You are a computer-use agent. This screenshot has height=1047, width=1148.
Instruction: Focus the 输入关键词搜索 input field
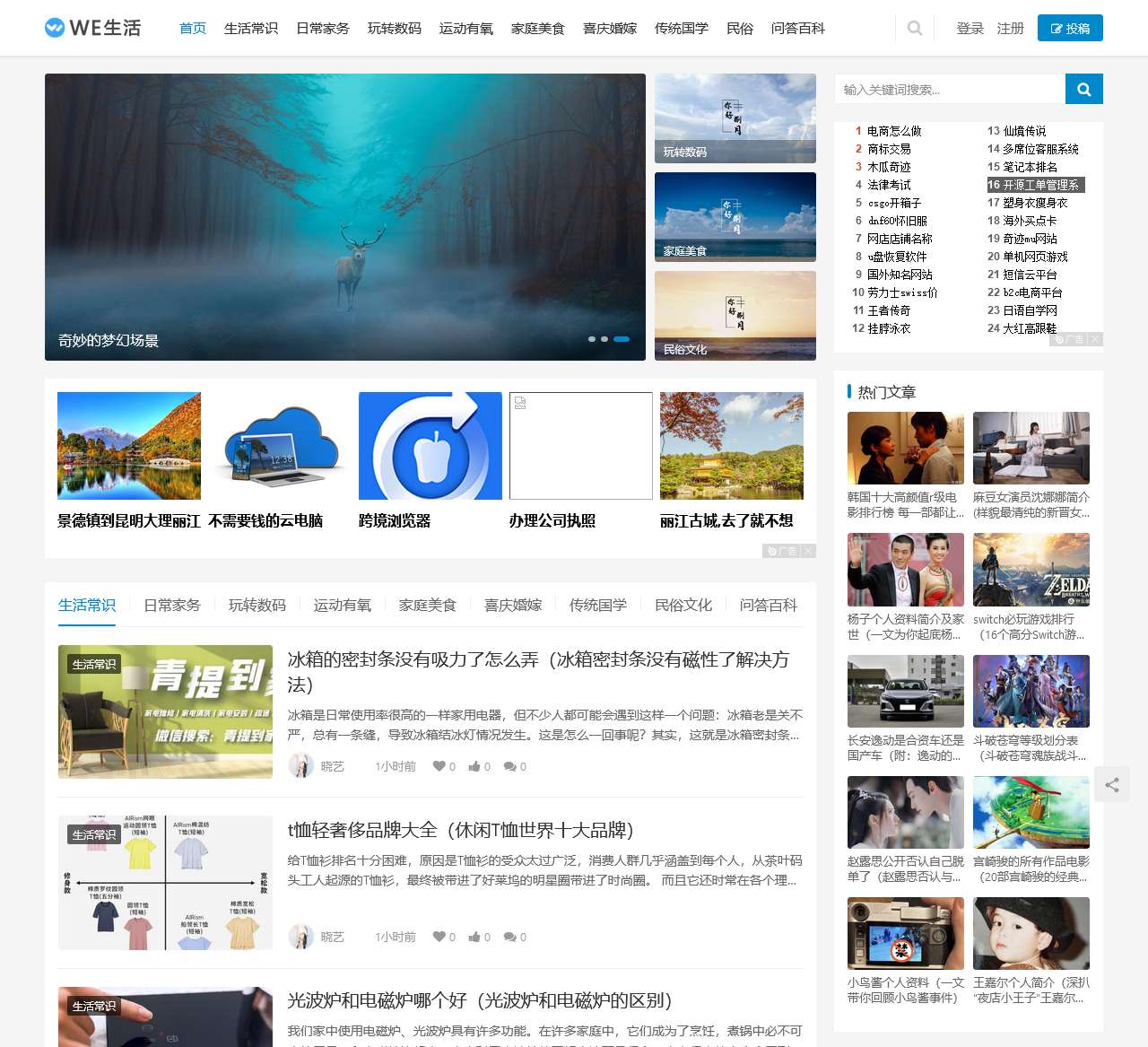click(x=950, y=89)
